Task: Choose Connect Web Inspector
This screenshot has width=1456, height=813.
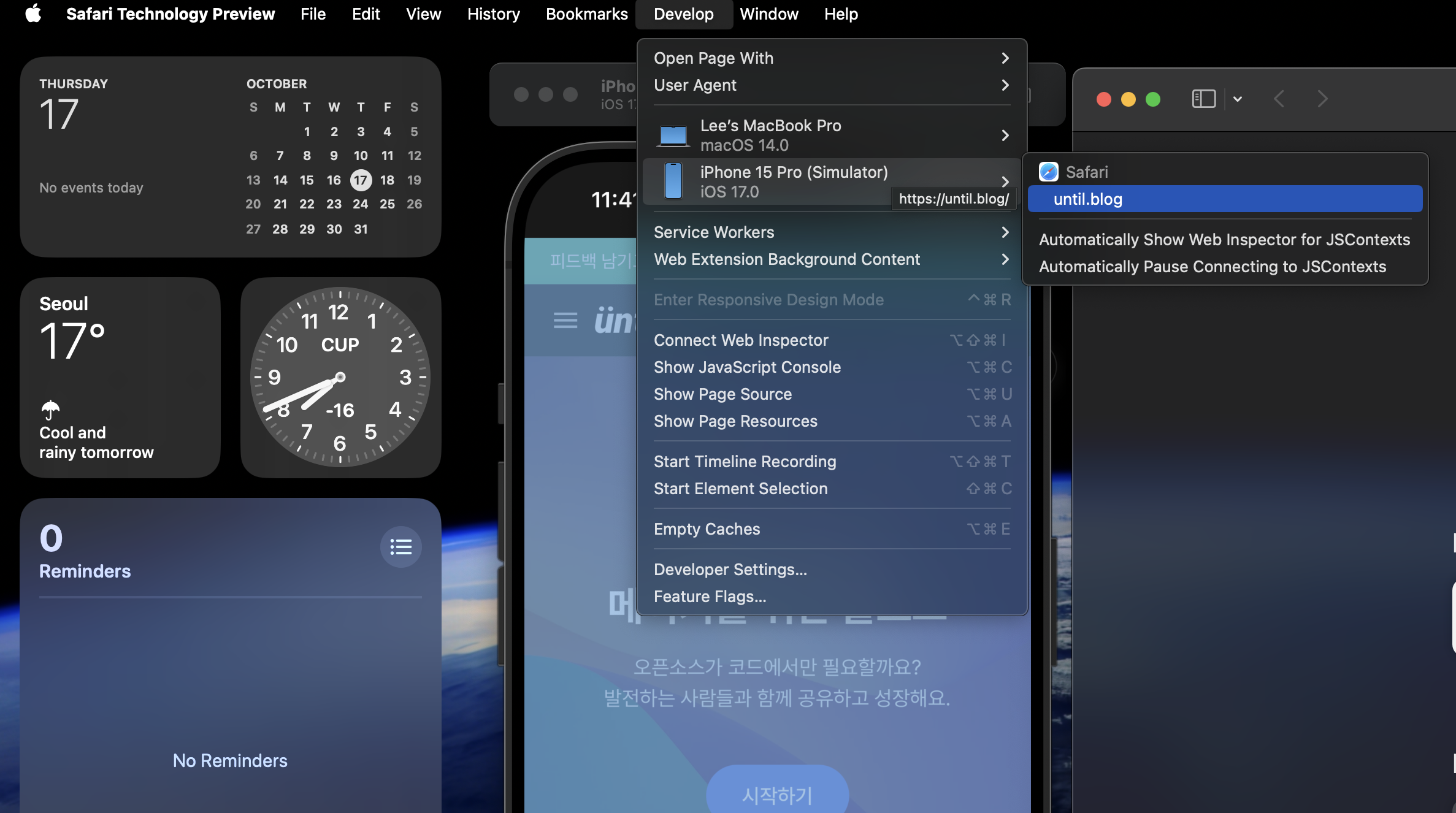Action: 832,340
